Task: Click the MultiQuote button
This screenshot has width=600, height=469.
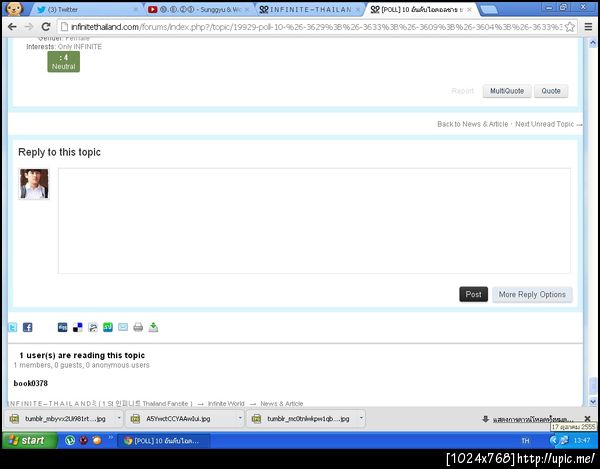Action: pyautogui.click(x=507, y=91)
